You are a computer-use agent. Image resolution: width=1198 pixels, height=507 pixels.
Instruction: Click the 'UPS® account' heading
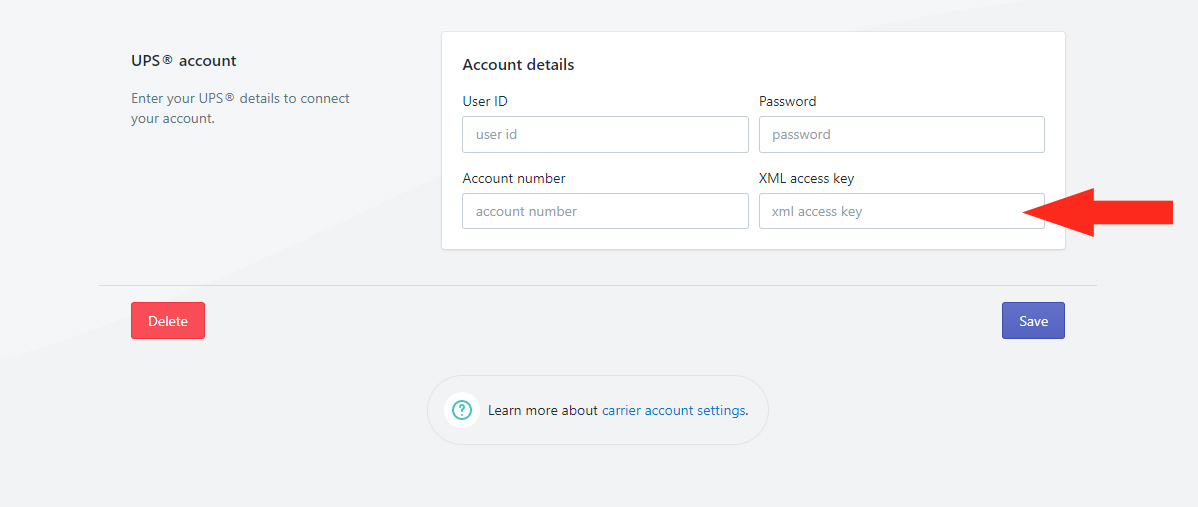click(x=183, y=60)
